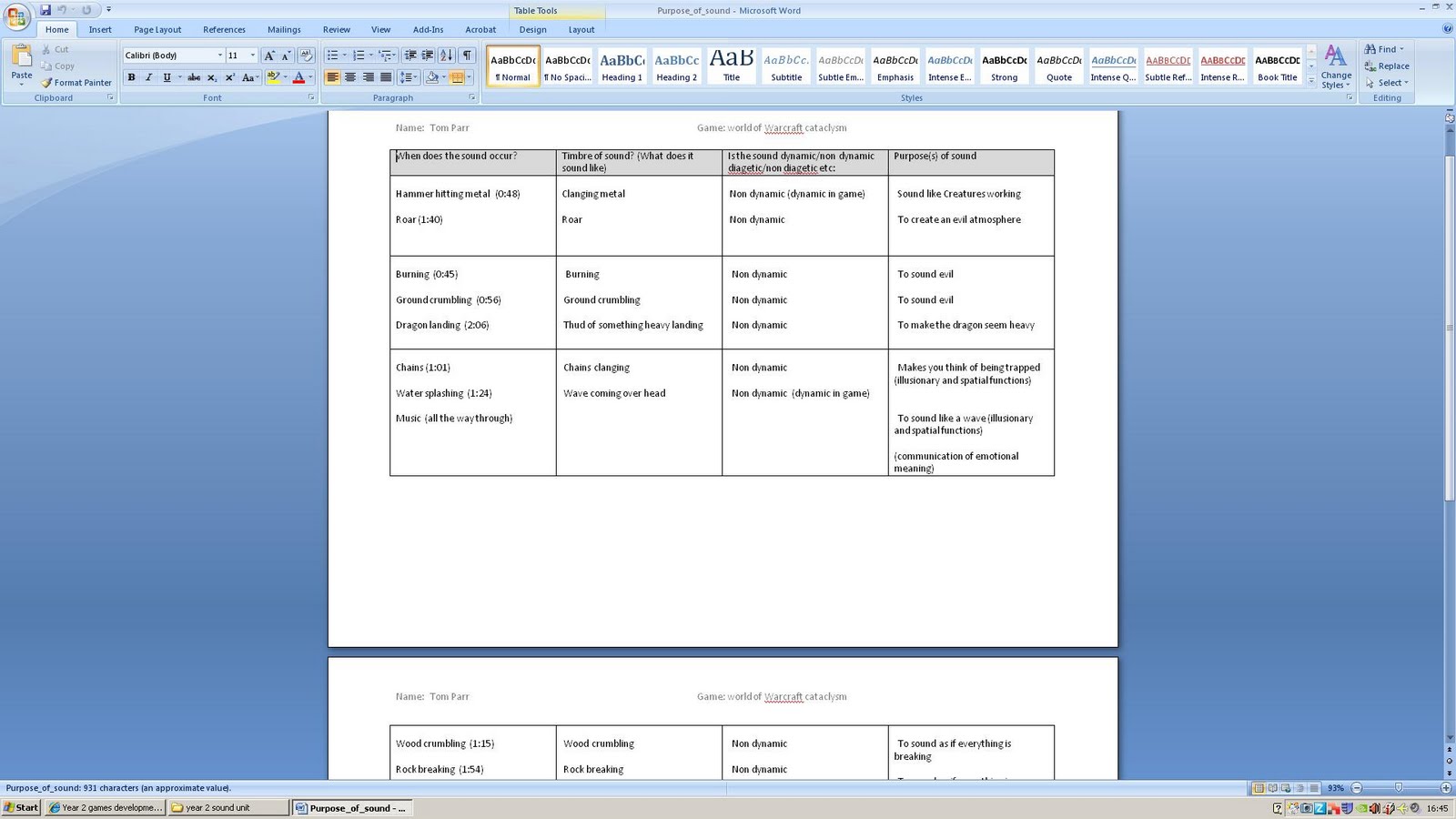Screen dimensions: 1456x819
Task: Align text to the right
Action: point(369,77)
